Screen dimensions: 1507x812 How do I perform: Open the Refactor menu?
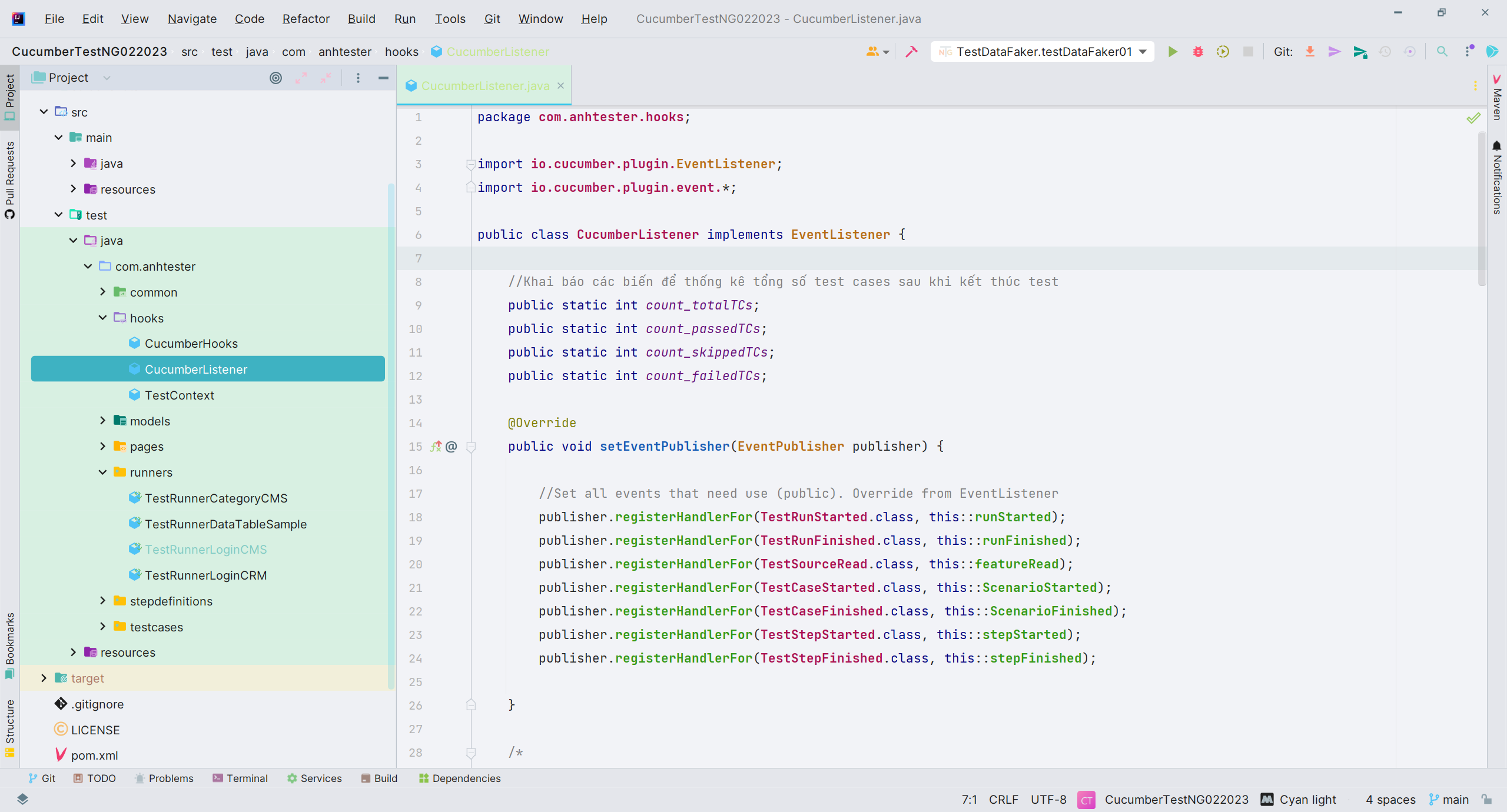pyautogui.click(x=306, y=19)
